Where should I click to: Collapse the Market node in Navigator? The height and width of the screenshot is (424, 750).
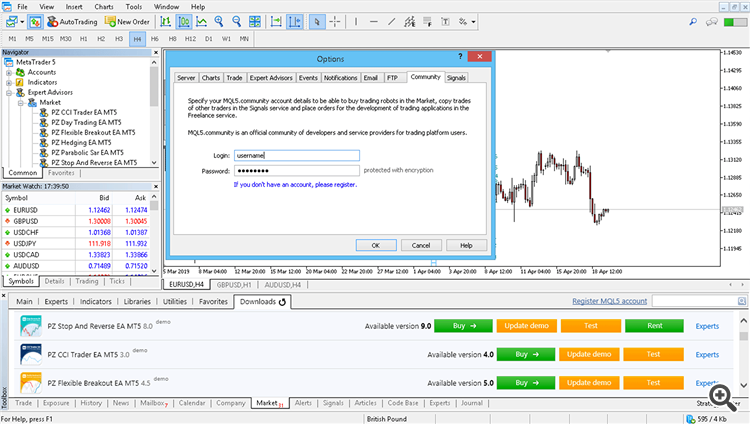click(x=21, y=103)
